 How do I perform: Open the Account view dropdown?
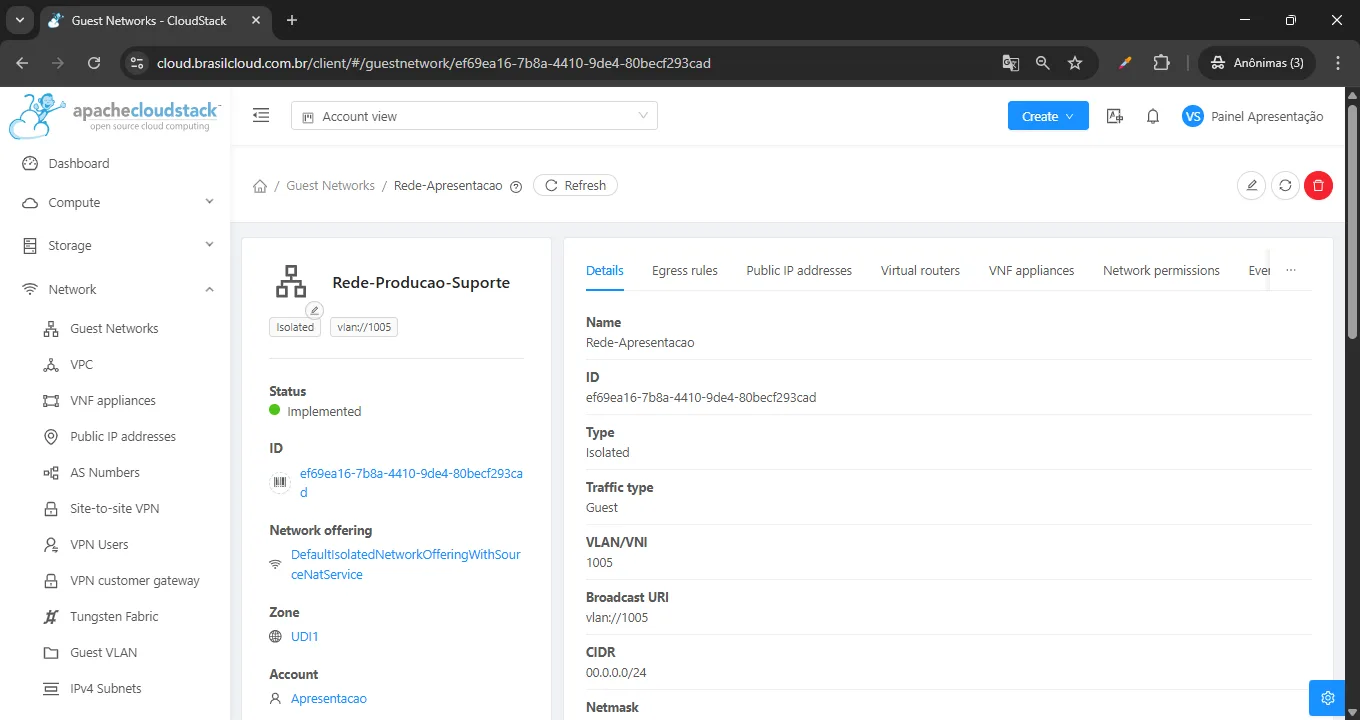click(x=474, y=116)
